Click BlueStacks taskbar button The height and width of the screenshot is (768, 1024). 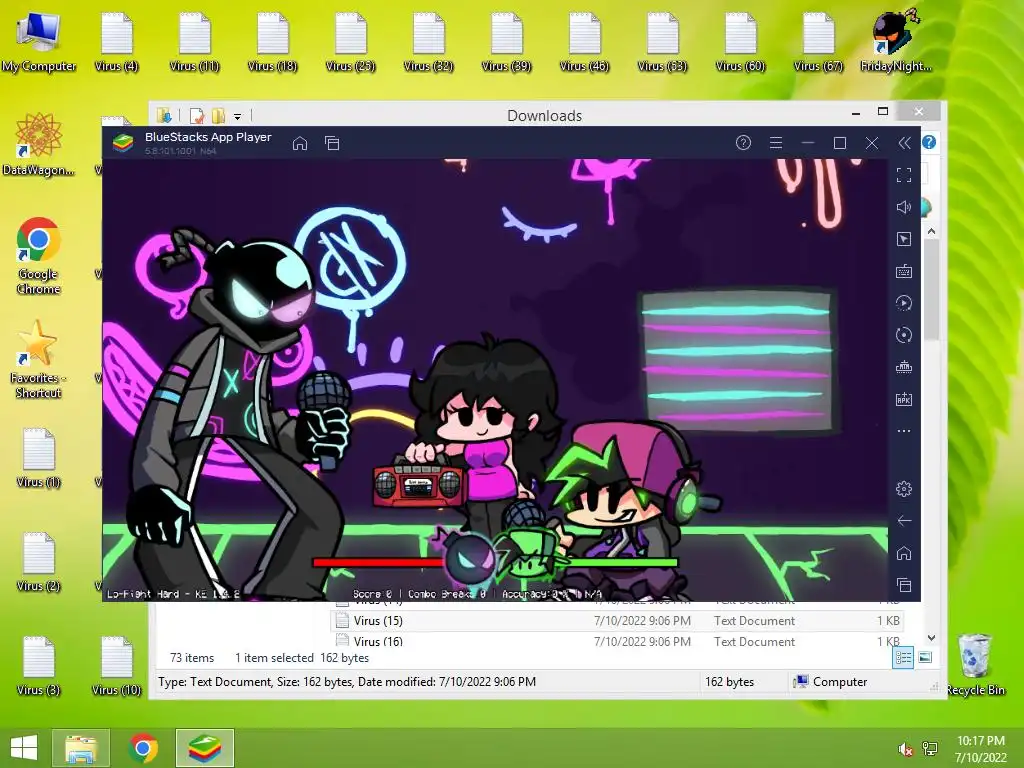(x=204, y=748)
